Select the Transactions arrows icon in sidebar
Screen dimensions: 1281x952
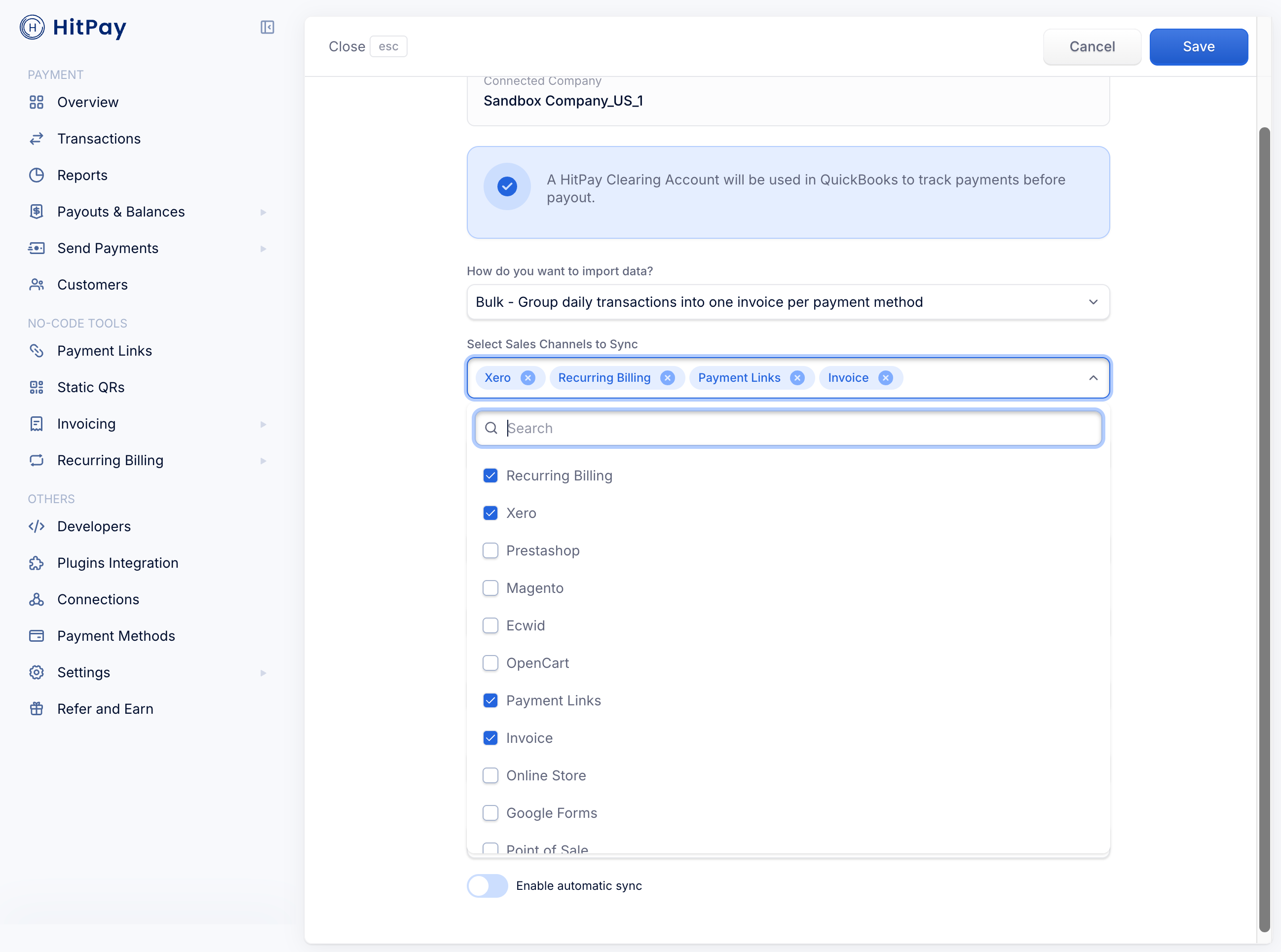coord(37,138)
